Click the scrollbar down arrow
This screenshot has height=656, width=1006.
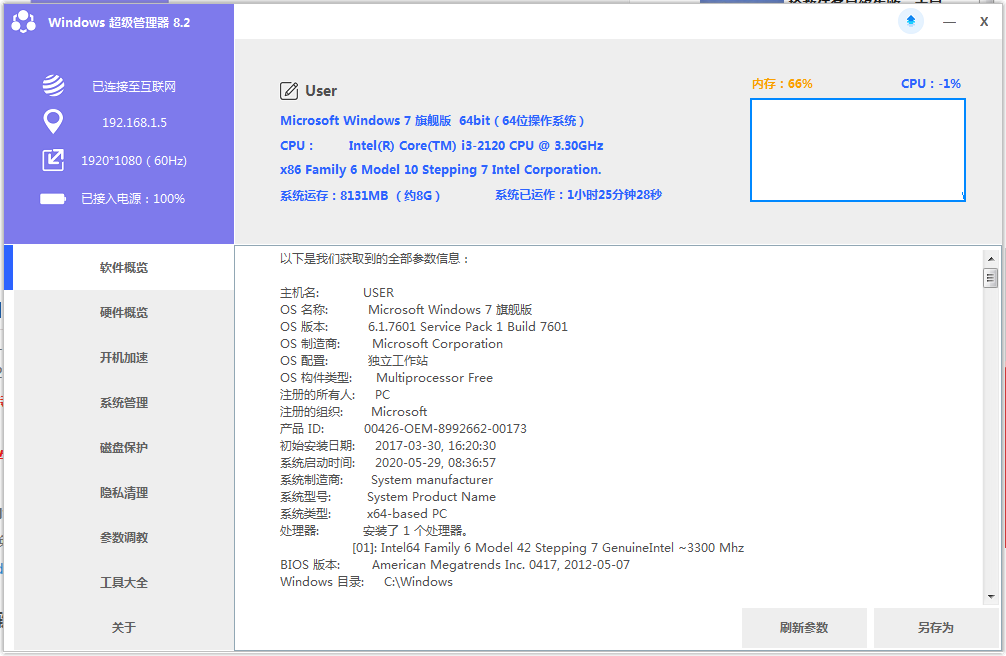click(x=991, y=596)
